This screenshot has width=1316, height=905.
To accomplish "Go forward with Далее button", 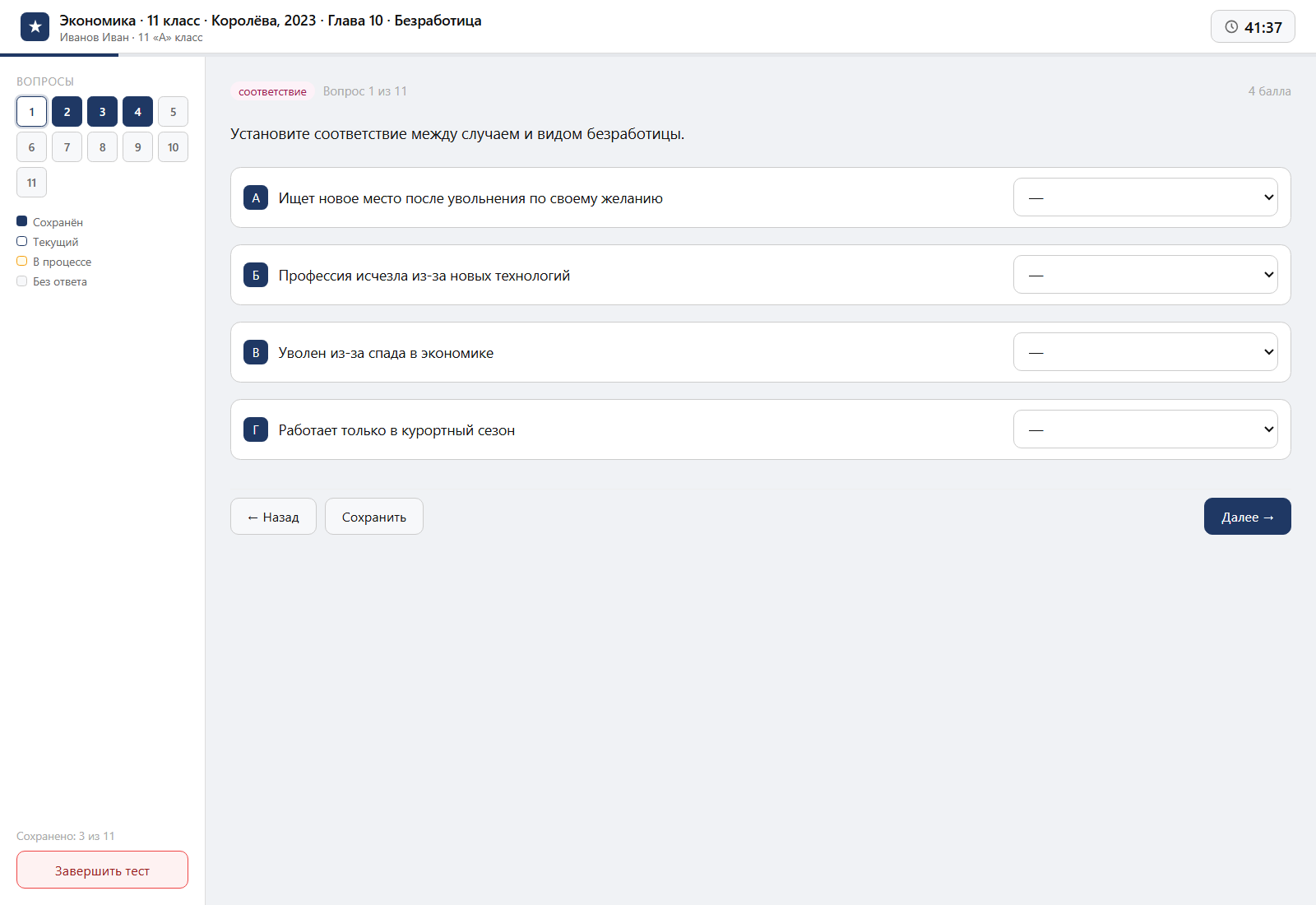I will [1247, 517].
